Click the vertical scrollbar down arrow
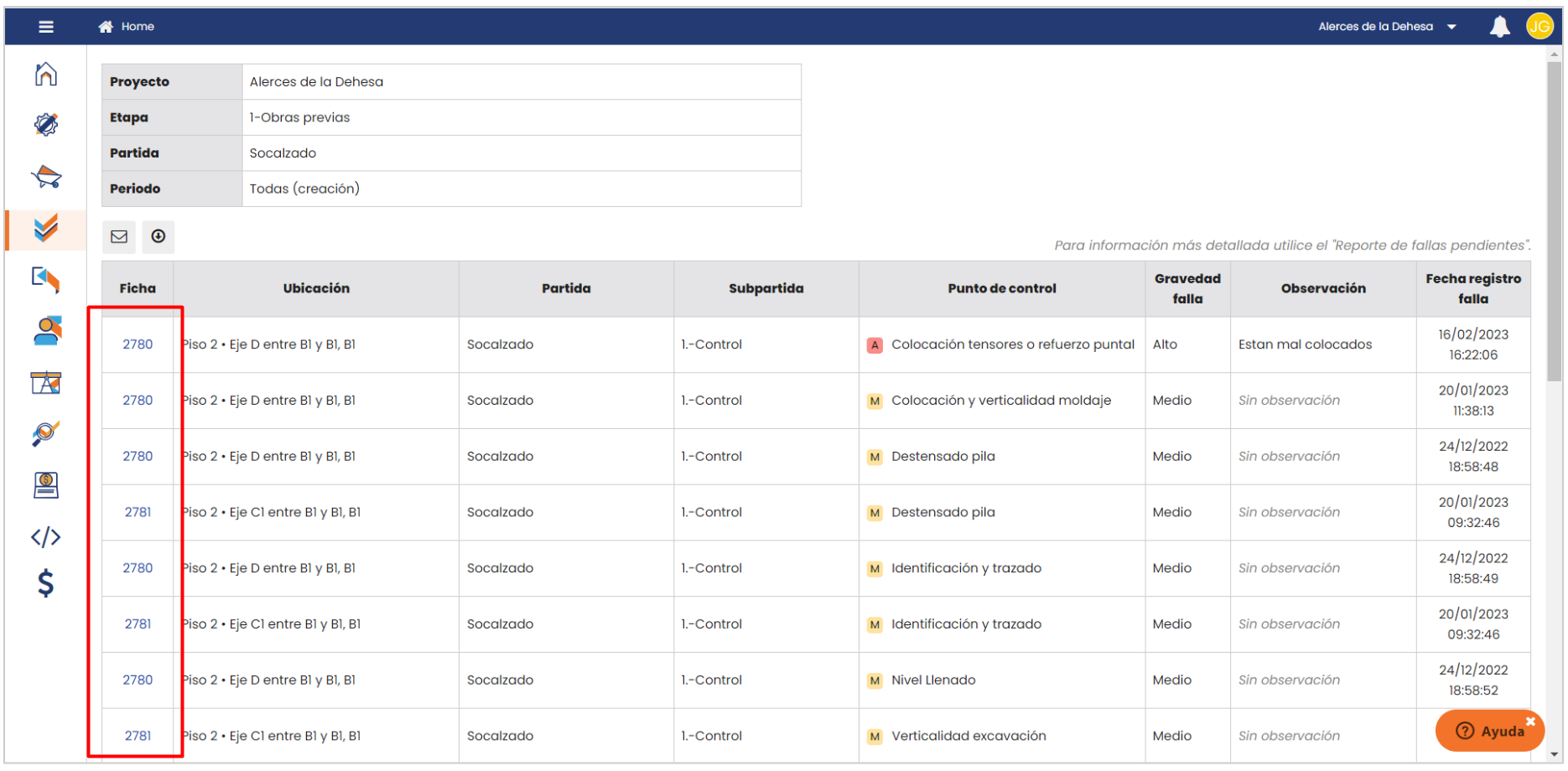This screenshot has height=771, width=1568. pyautogui.click(x=1555, y=754)
